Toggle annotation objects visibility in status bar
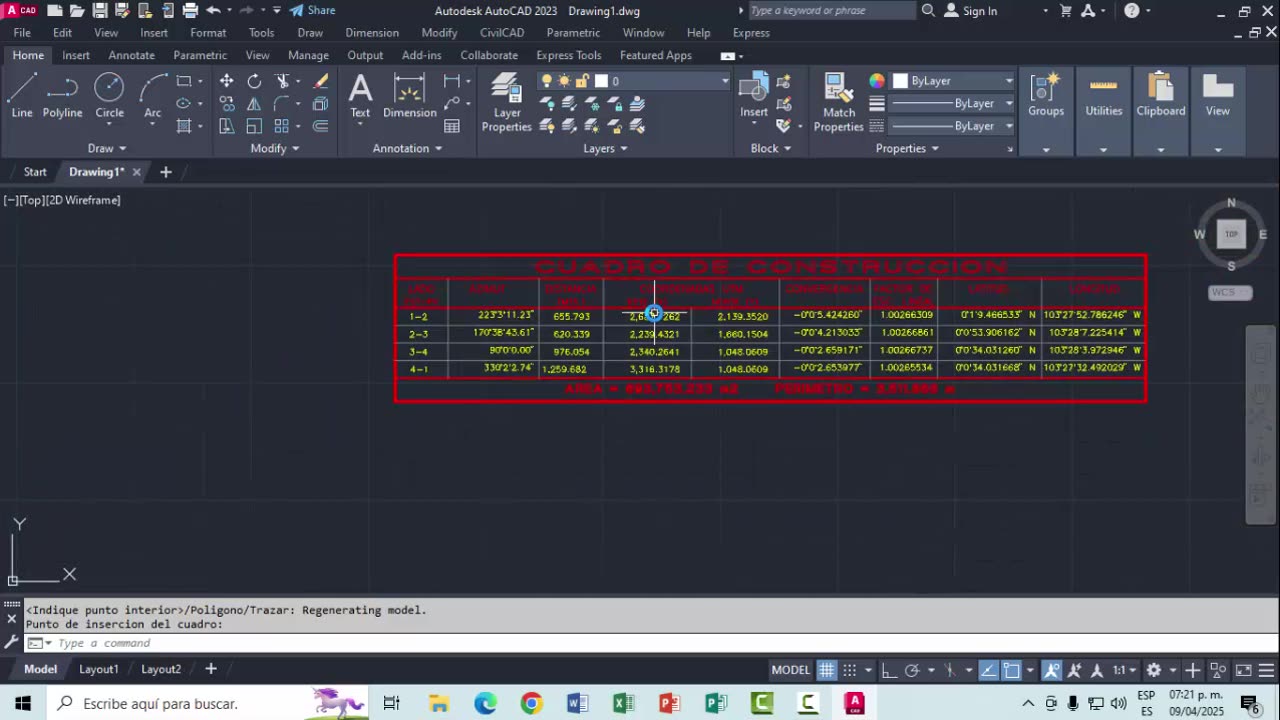The height and width of the screenshot is (720, 1280). (1052, 670)
